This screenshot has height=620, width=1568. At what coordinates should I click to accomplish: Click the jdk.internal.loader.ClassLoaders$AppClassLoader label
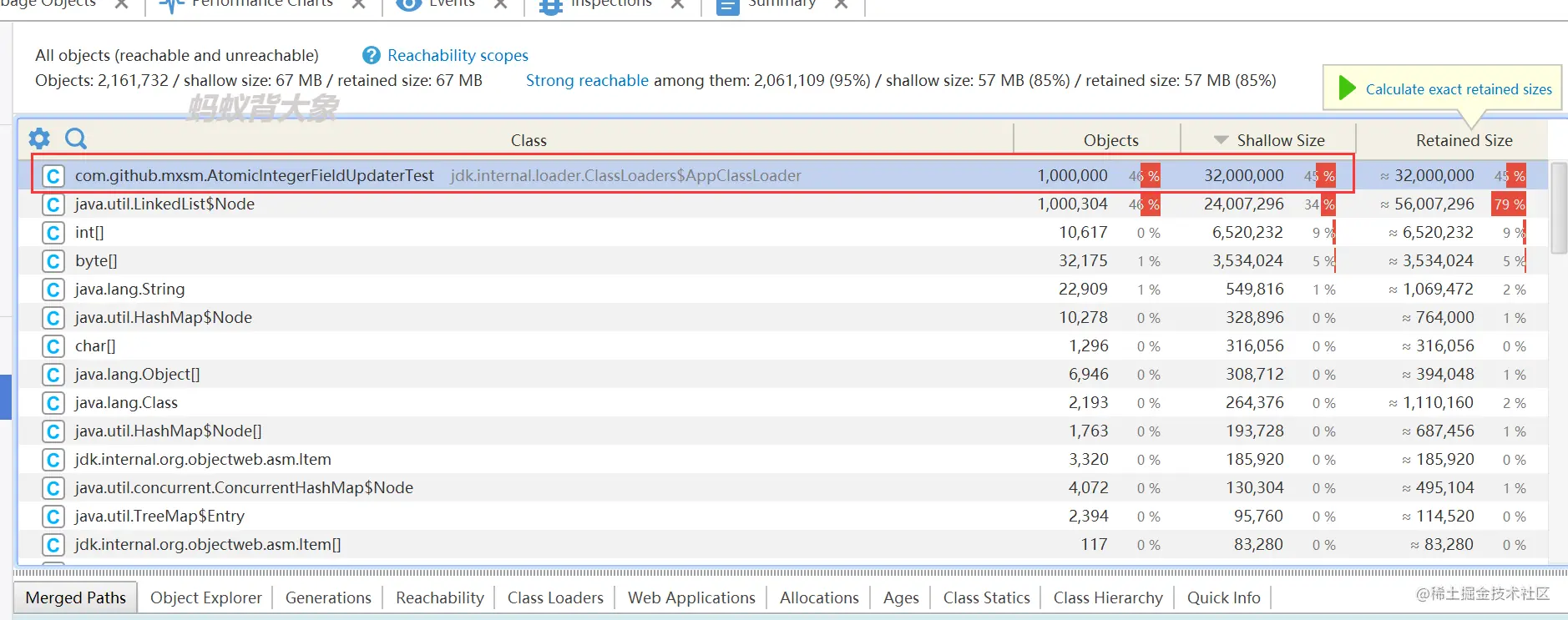[x=625, y=175]
